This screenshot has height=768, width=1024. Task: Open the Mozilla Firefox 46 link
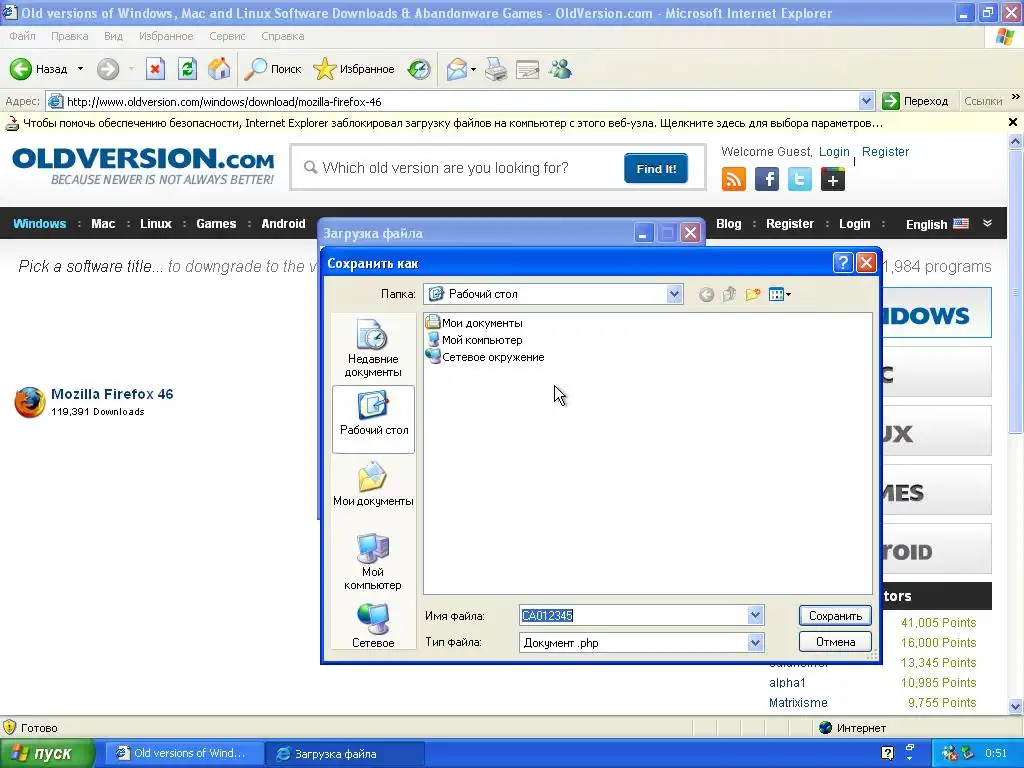coord(112,394)
